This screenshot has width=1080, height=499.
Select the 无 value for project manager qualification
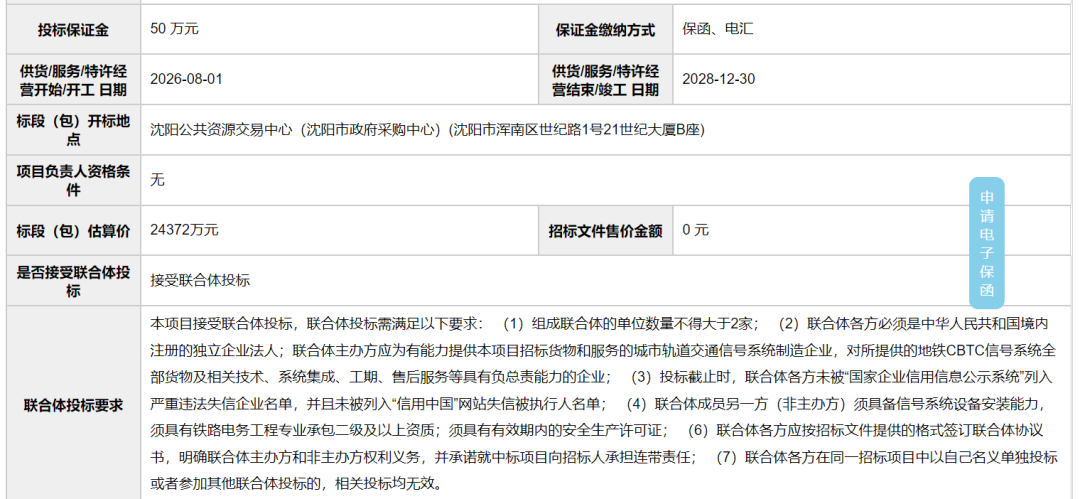[158, 180]
